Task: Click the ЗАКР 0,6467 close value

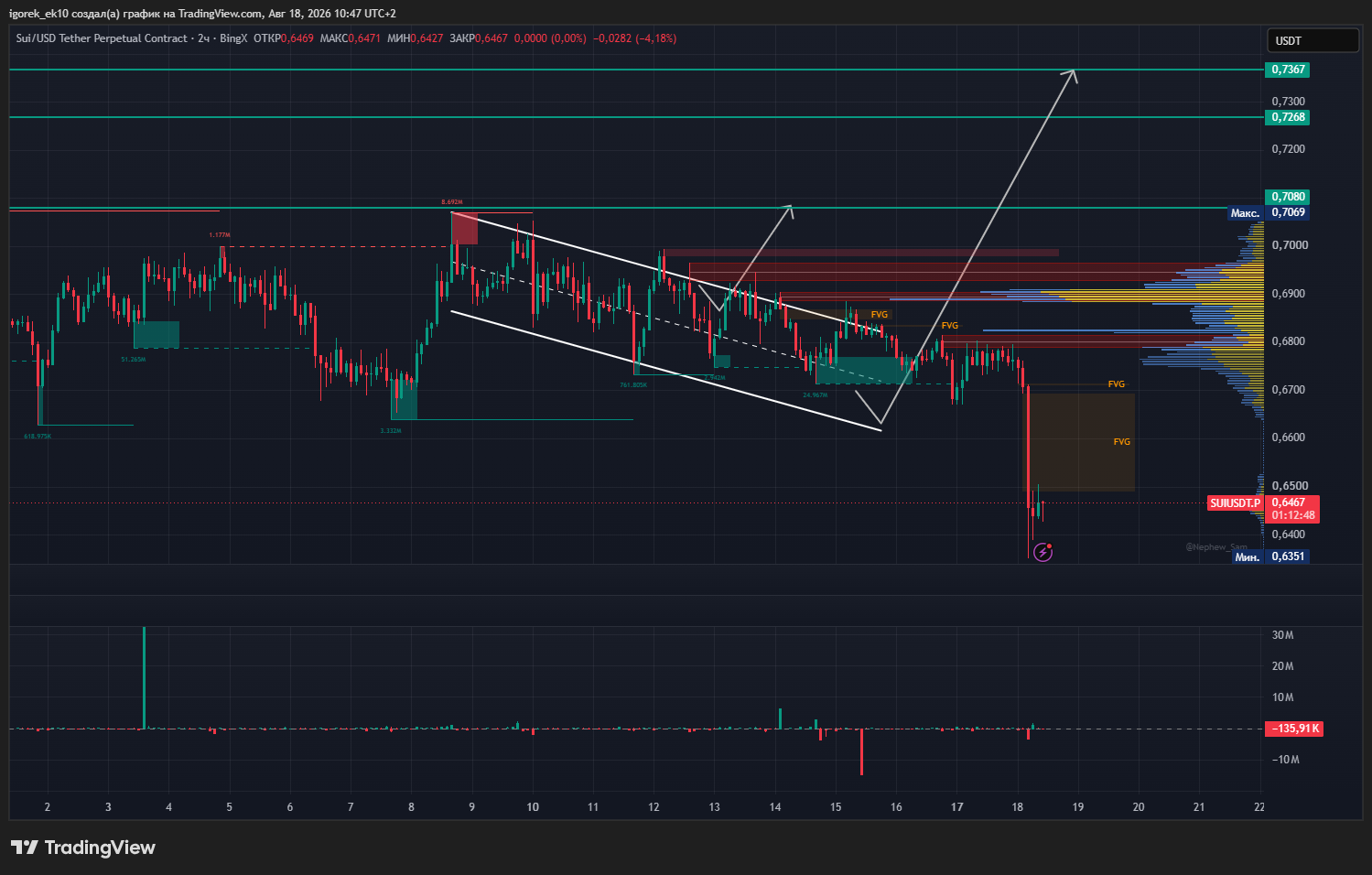Action: [x=479, y=38]
